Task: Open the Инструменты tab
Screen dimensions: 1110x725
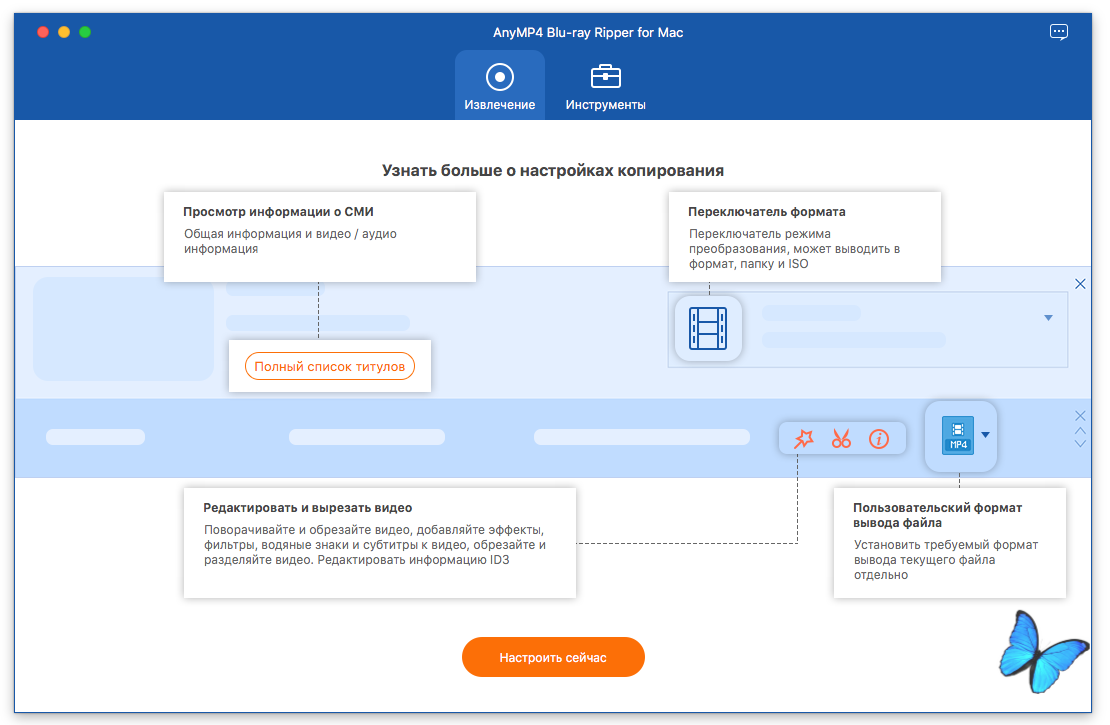Action: coord(605,86)
